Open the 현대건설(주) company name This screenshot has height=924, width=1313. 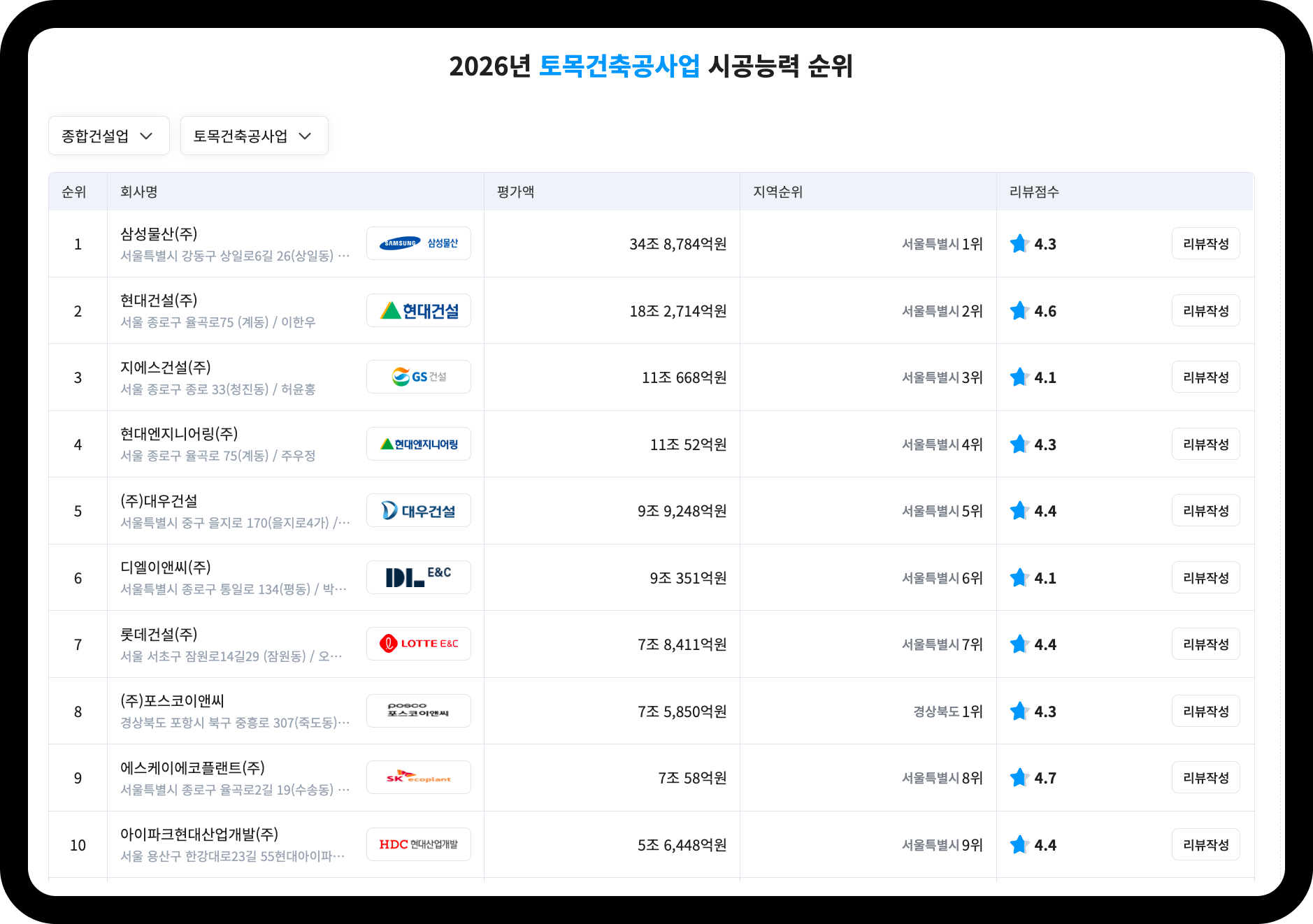tap(159, 301)
